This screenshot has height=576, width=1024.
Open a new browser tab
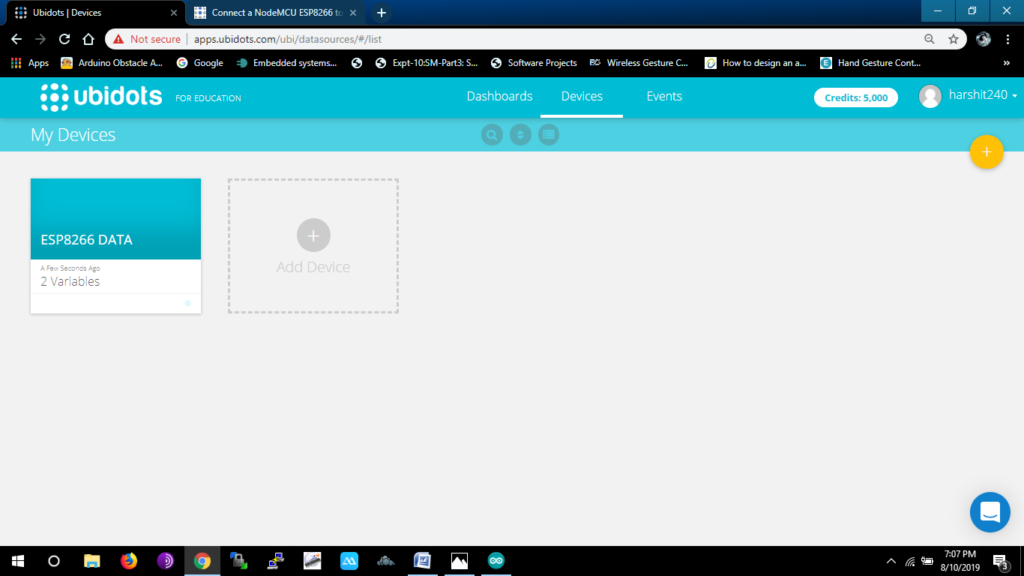click(x=381, y=12)
